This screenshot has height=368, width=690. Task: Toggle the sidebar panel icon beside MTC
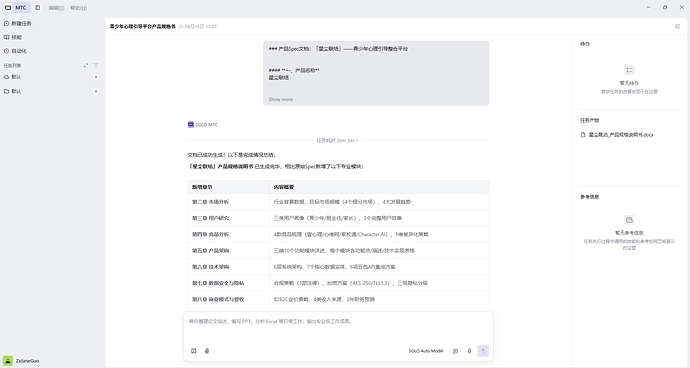pos(38,7)
